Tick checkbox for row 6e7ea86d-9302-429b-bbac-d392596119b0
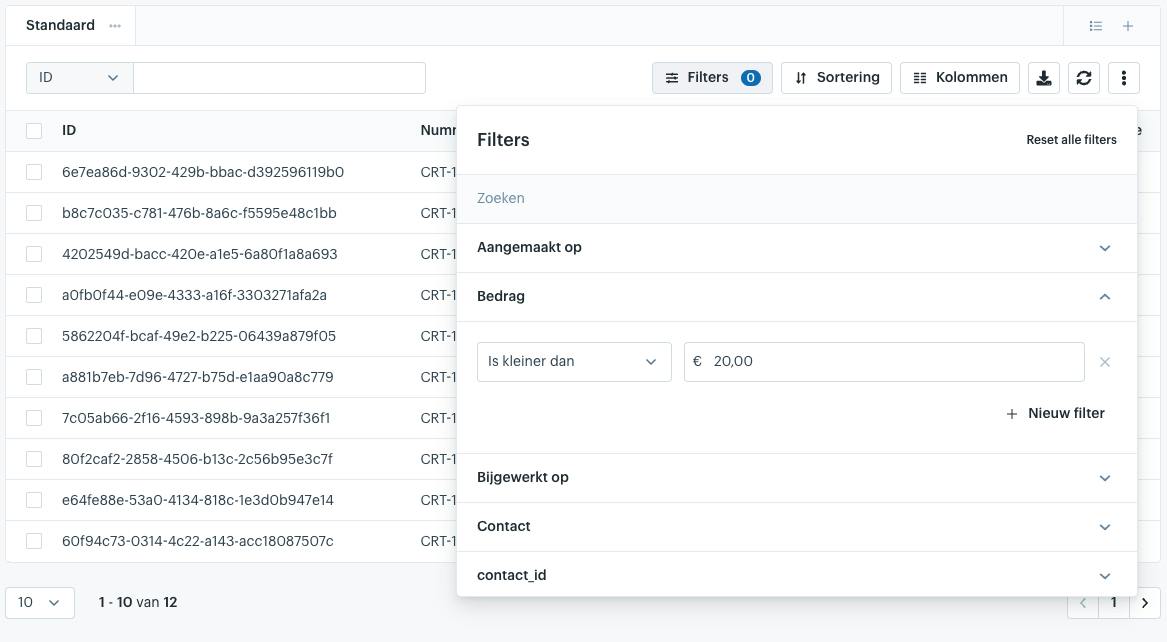 click(x=34, y=172)
